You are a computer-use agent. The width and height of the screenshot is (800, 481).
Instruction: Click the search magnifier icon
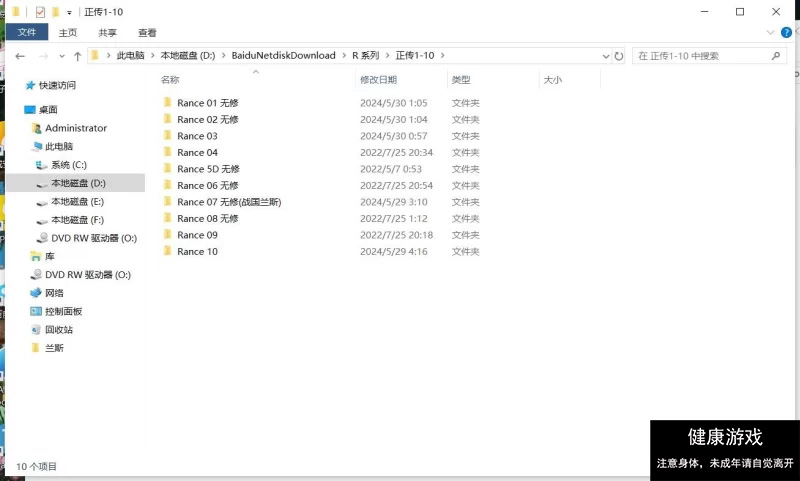click(x=776, y=56)
